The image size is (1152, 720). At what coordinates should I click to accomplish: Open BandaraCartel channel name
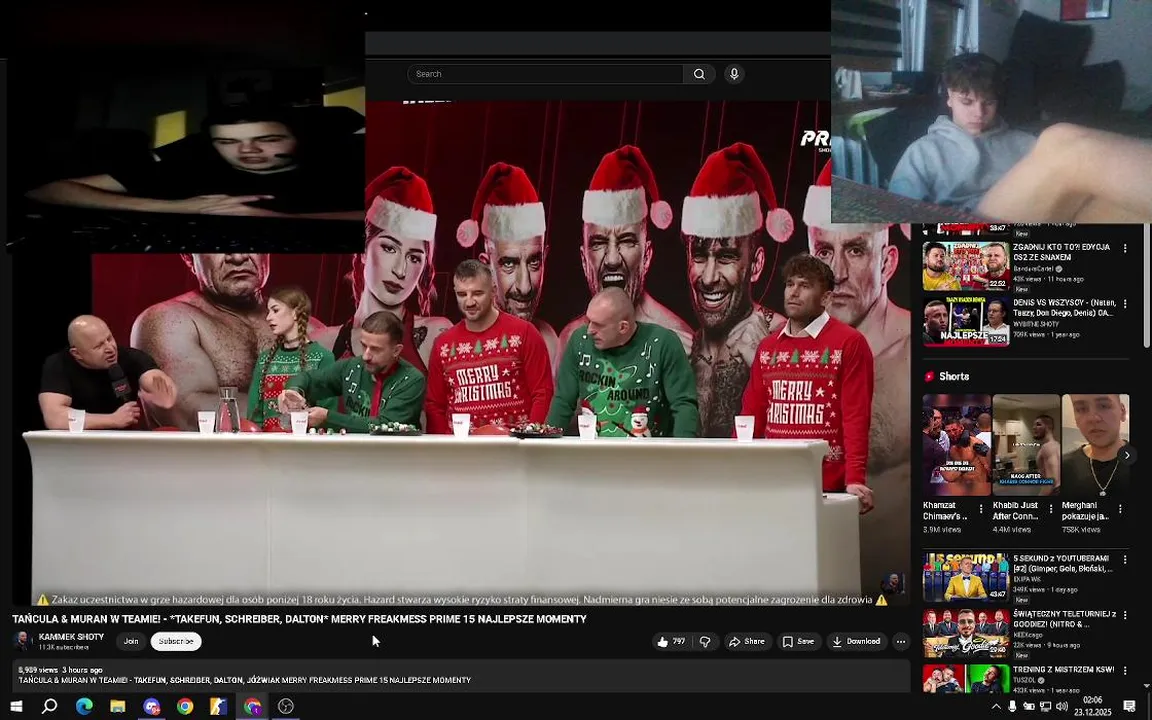pyautogui.click(x=1033, y=269)
